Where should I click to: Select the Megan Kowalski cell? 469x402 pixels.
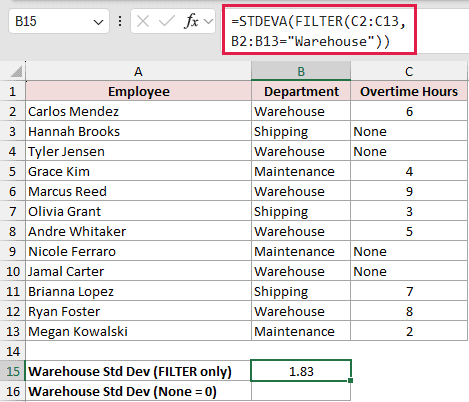138,331
